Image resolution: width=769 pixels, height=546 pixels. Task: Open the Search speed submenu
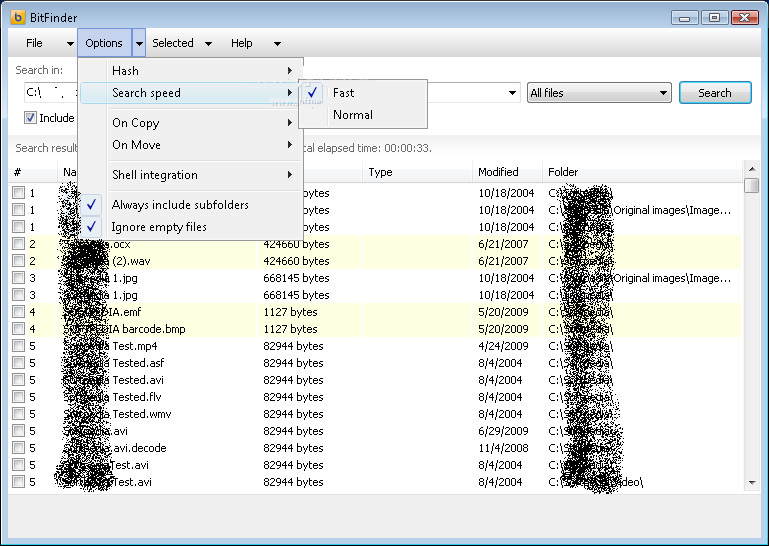coord(191,93)
